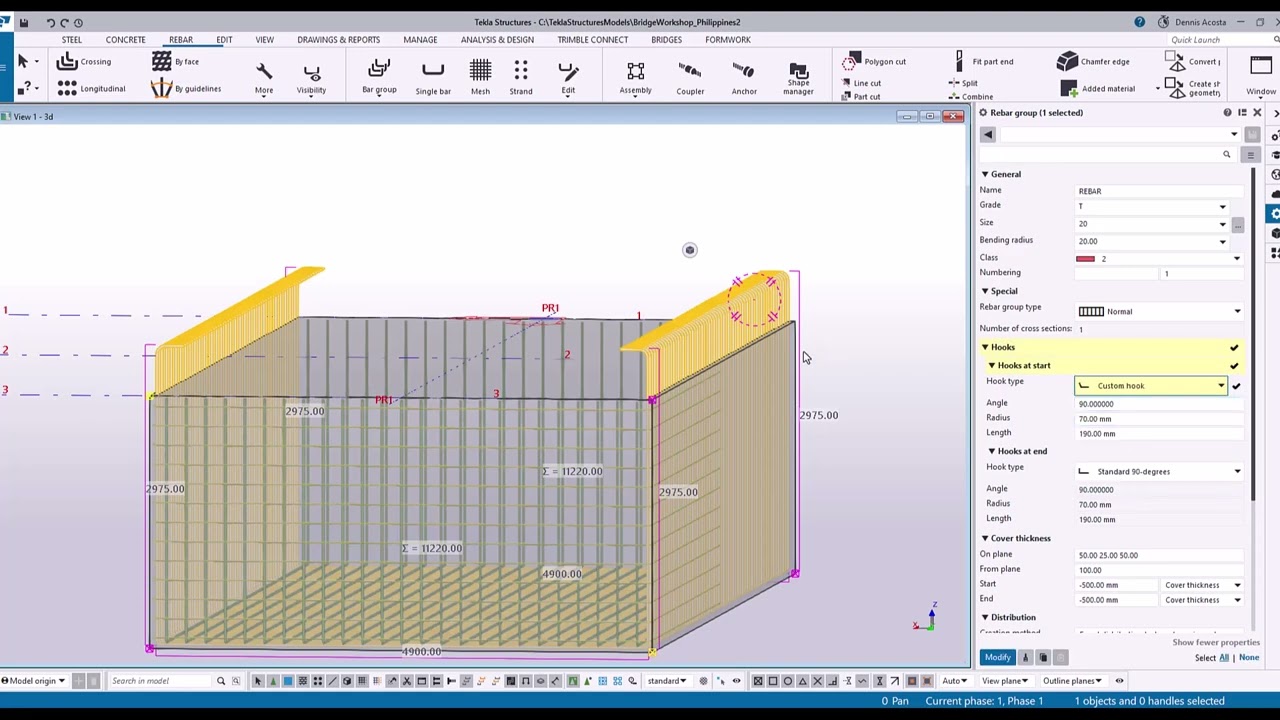Click the property search magnifier icon
This screenshot has width=1280, height=720.
[x=1227, y=155]
